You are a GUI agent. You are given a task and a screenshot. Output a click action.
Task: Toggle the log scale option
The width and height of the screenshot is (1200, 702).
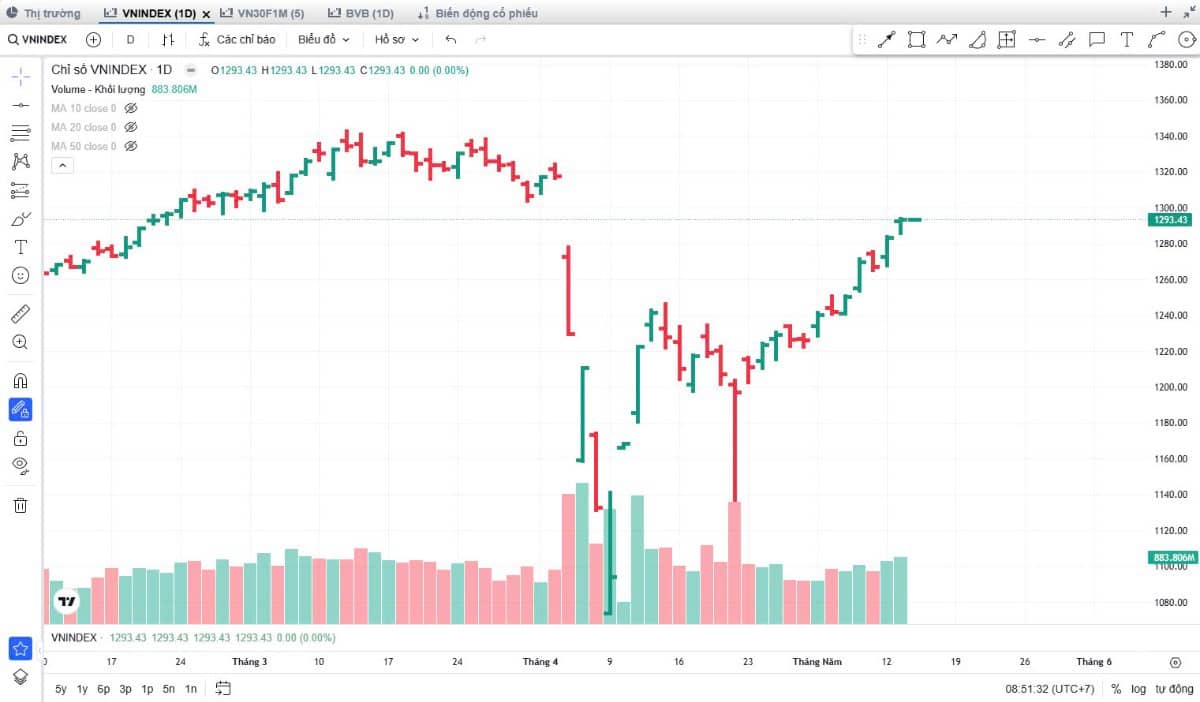[x=1139, y=689]
